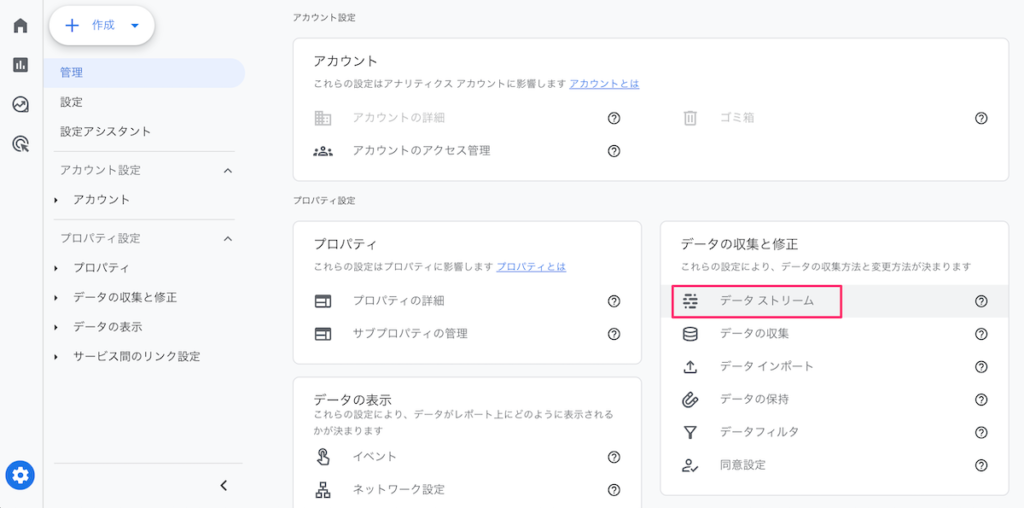Click the Admin gear icon
Viewport: 1024px width, 508px height.
point(20,475)
